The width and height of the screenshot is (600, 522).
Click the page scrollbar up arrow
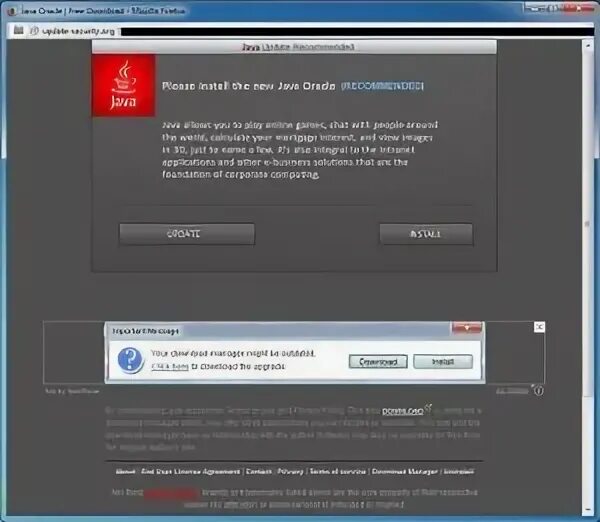[588, 45]
